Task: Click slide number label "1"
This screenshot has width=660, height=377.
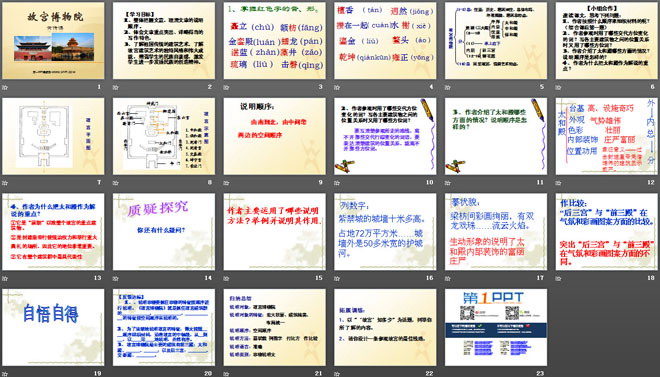Action: coord(99,87)
